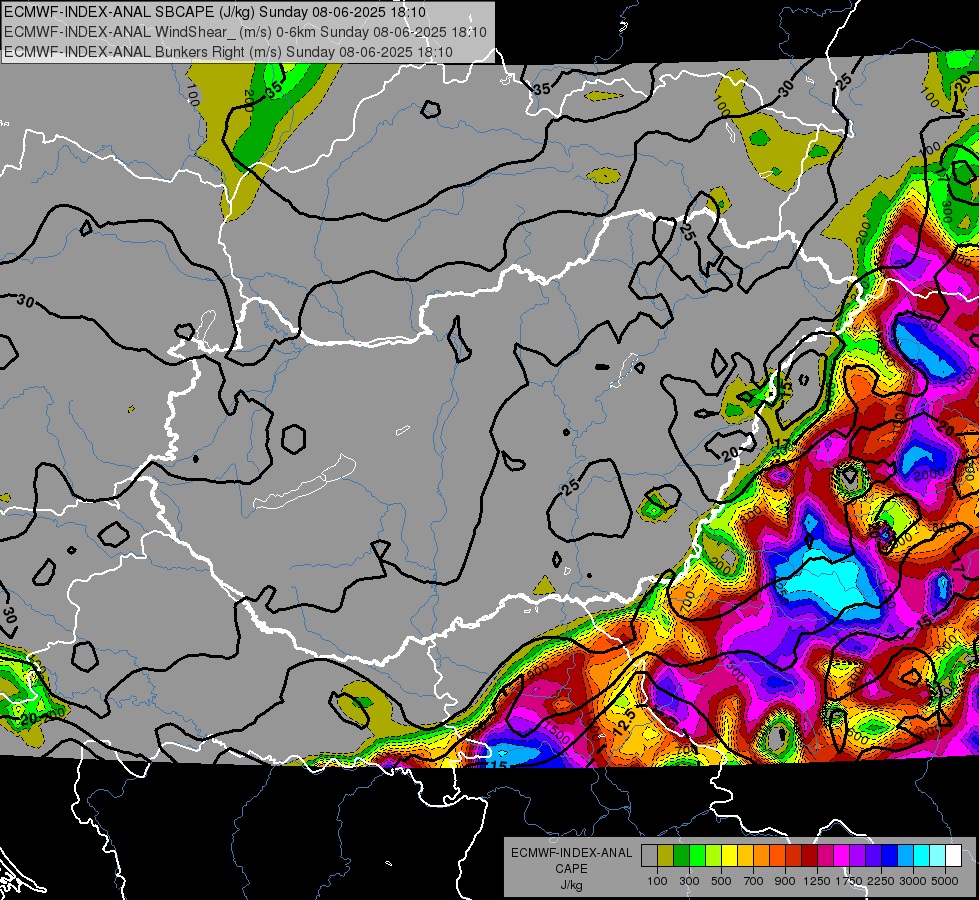Click the dark green legend swatch
The image size is (979, 900).
(681, 856)
